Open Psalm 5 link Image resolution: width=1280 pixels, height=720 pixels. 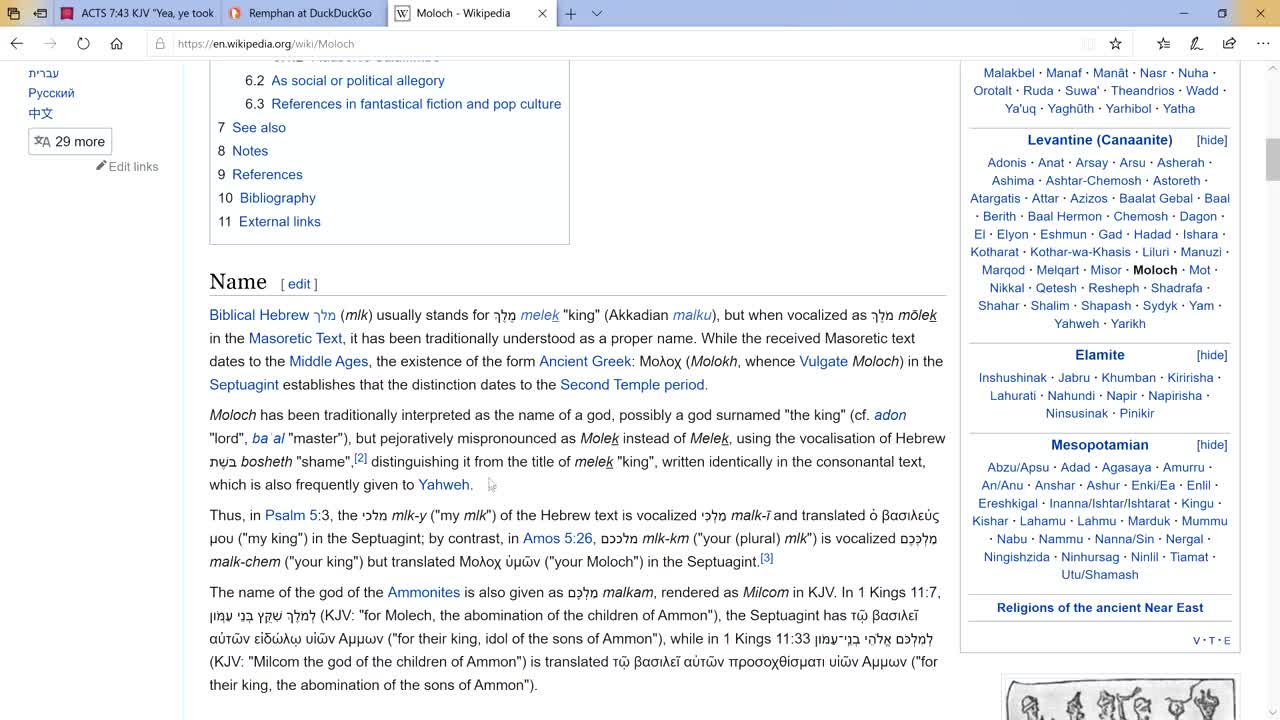click(291, 515)
